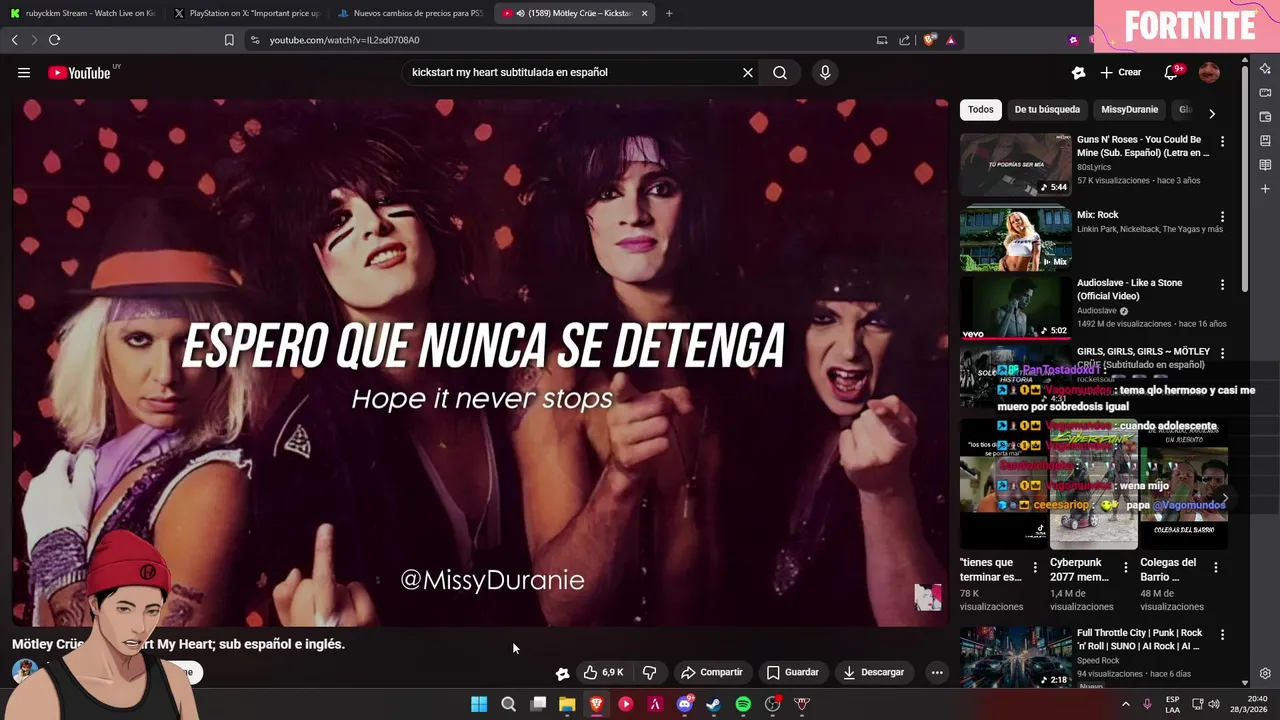Bookmark this page in address bar
The width and height of the screenshot is (1280, 720).
[229, 40]
